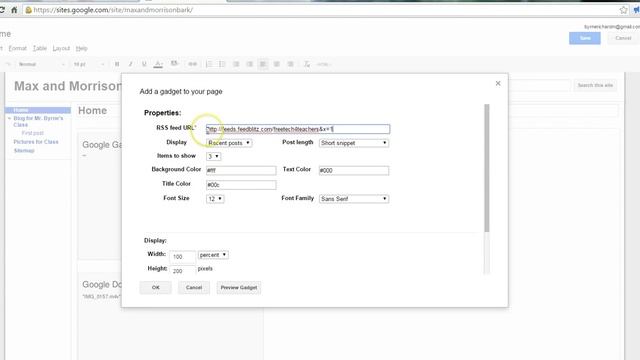This screenshot has height=360, width=640.
Task: Click the Width input field
Action: coord(182,257)
